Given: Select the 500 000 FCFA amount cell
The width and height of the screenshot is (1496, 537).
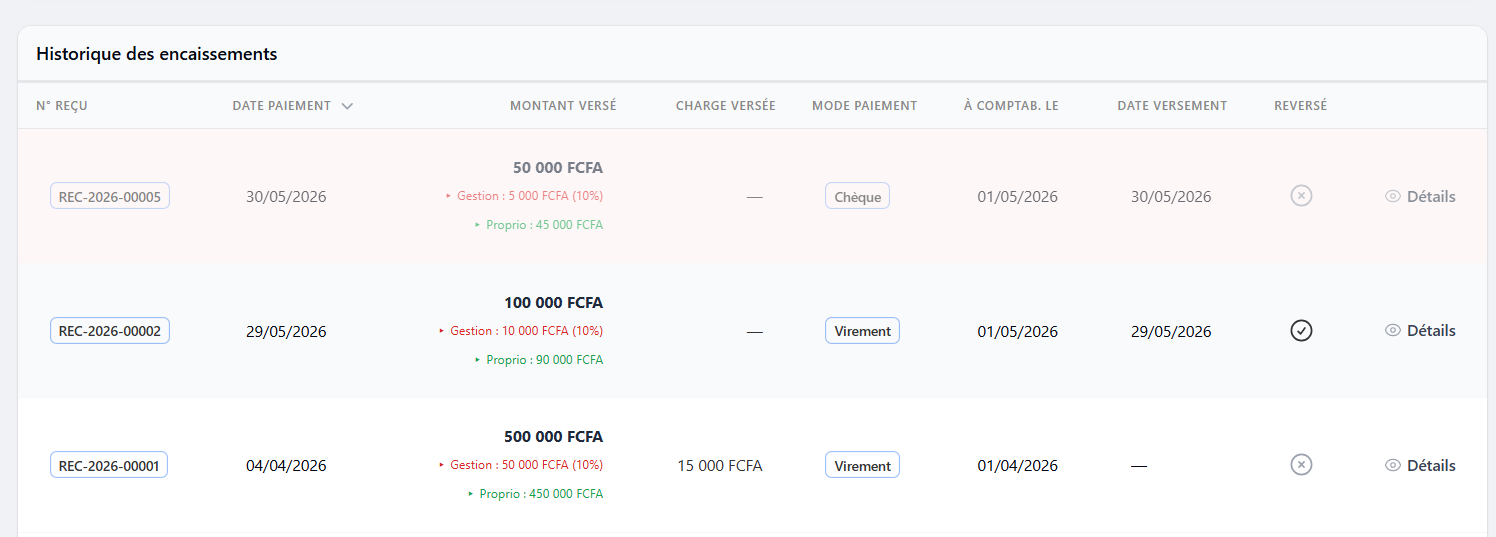Looking at the screenshot, I should point(553,437).
